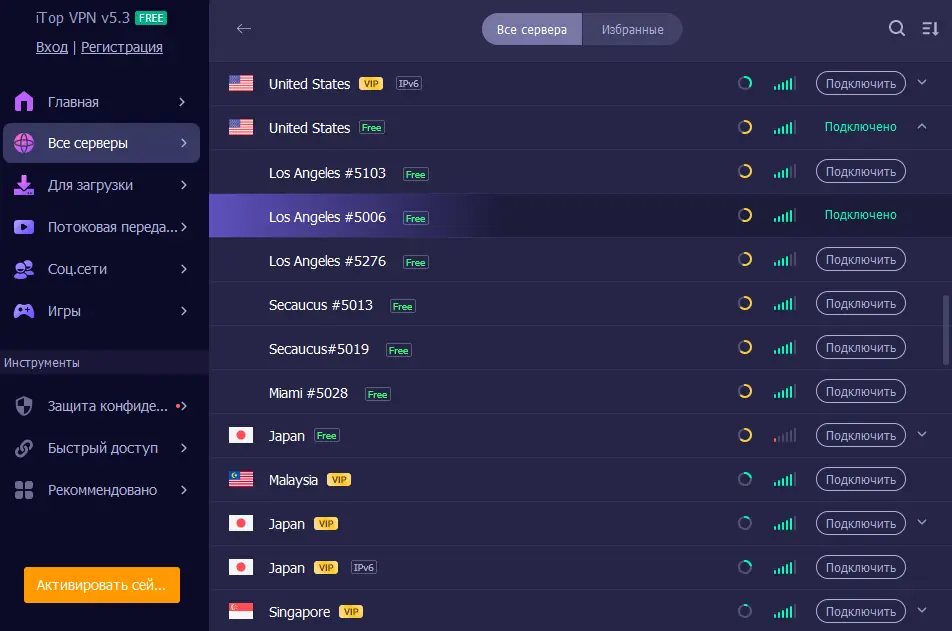
Task: Collapse the United States Free server group
Action: pyautogui.click(x=922, y=127)
